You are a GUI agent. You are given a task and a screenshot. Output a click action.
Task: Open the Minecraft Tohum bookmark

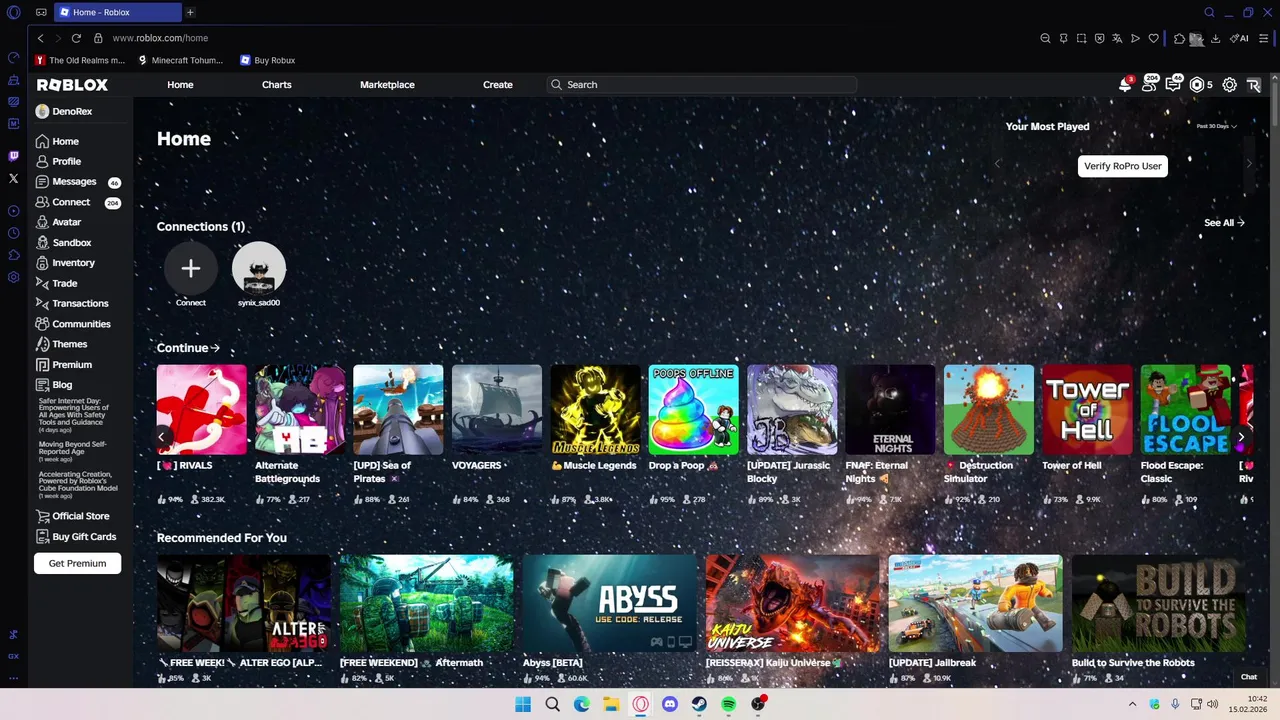click(180, 60)
